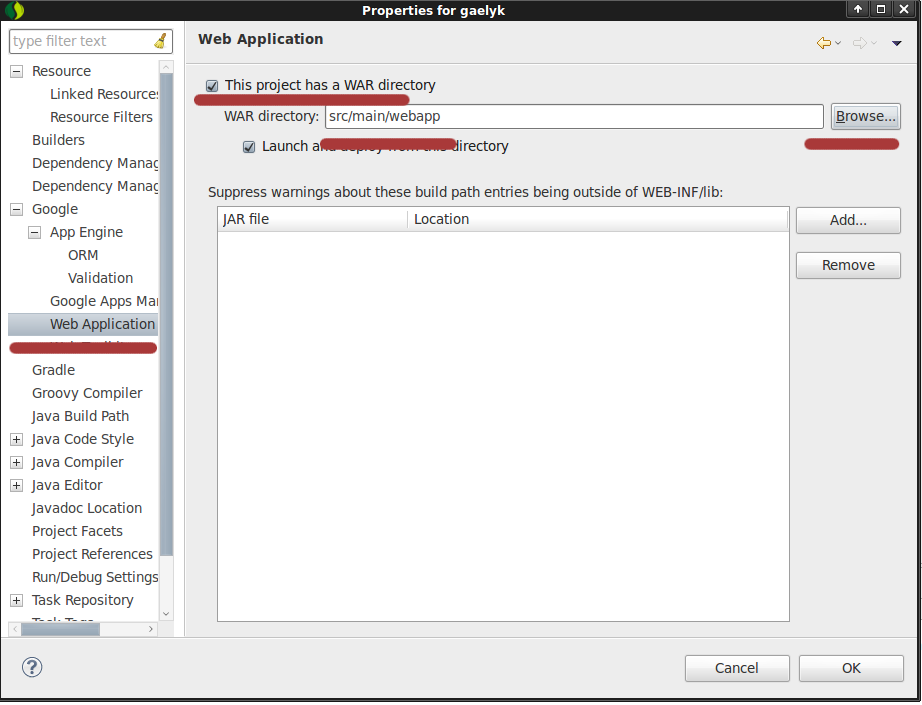Select Resource Filters item
Screen dimensions: 922x705
point(101,117)
